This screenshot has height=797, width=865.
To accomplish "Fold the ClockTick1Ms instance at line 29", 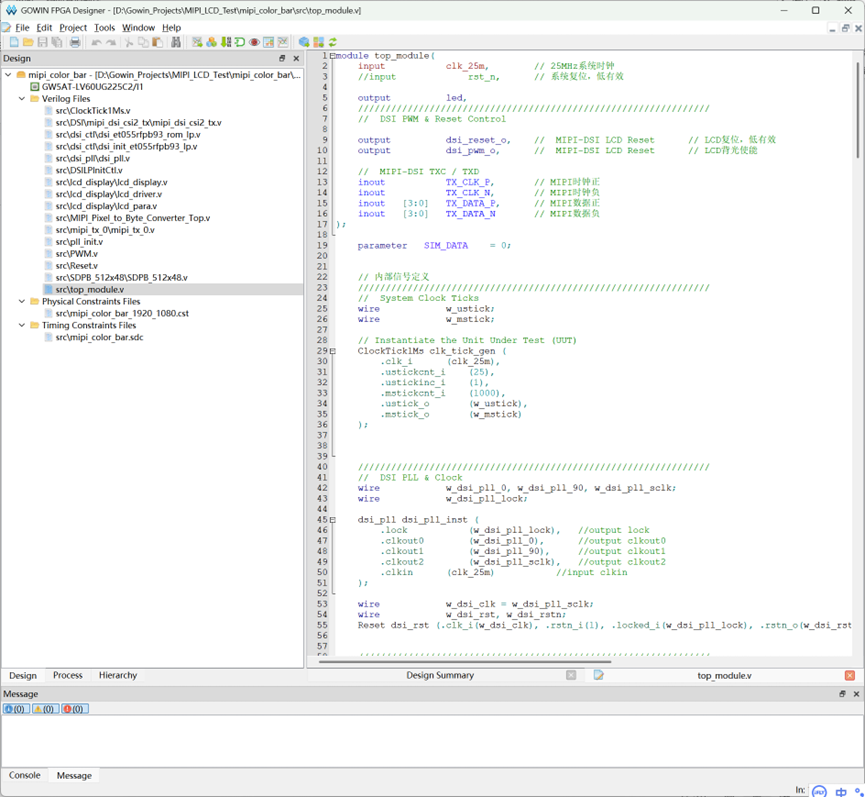I will coord(333,351).
